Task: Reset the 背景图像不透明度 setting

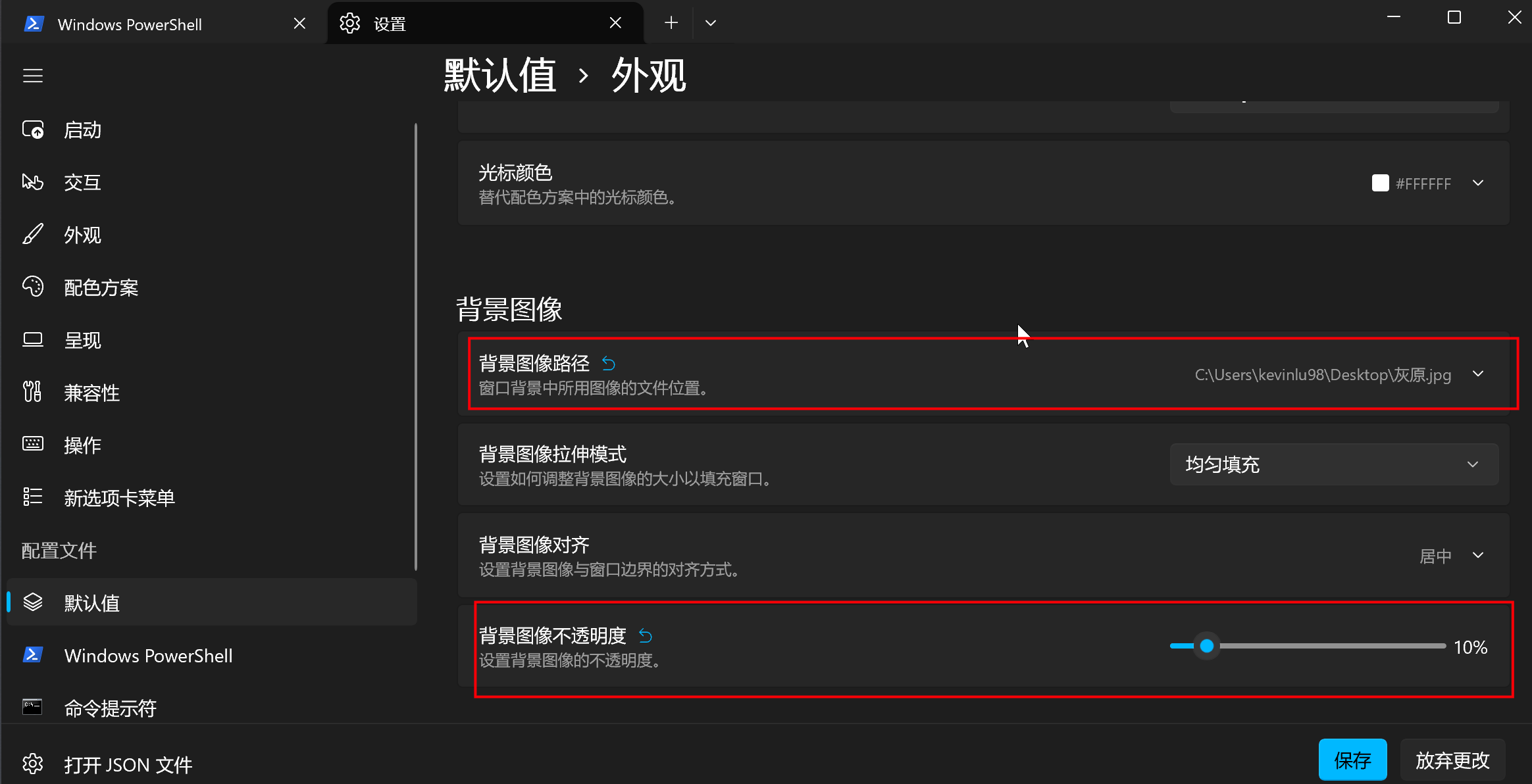Action: click(x=645, y=635)
